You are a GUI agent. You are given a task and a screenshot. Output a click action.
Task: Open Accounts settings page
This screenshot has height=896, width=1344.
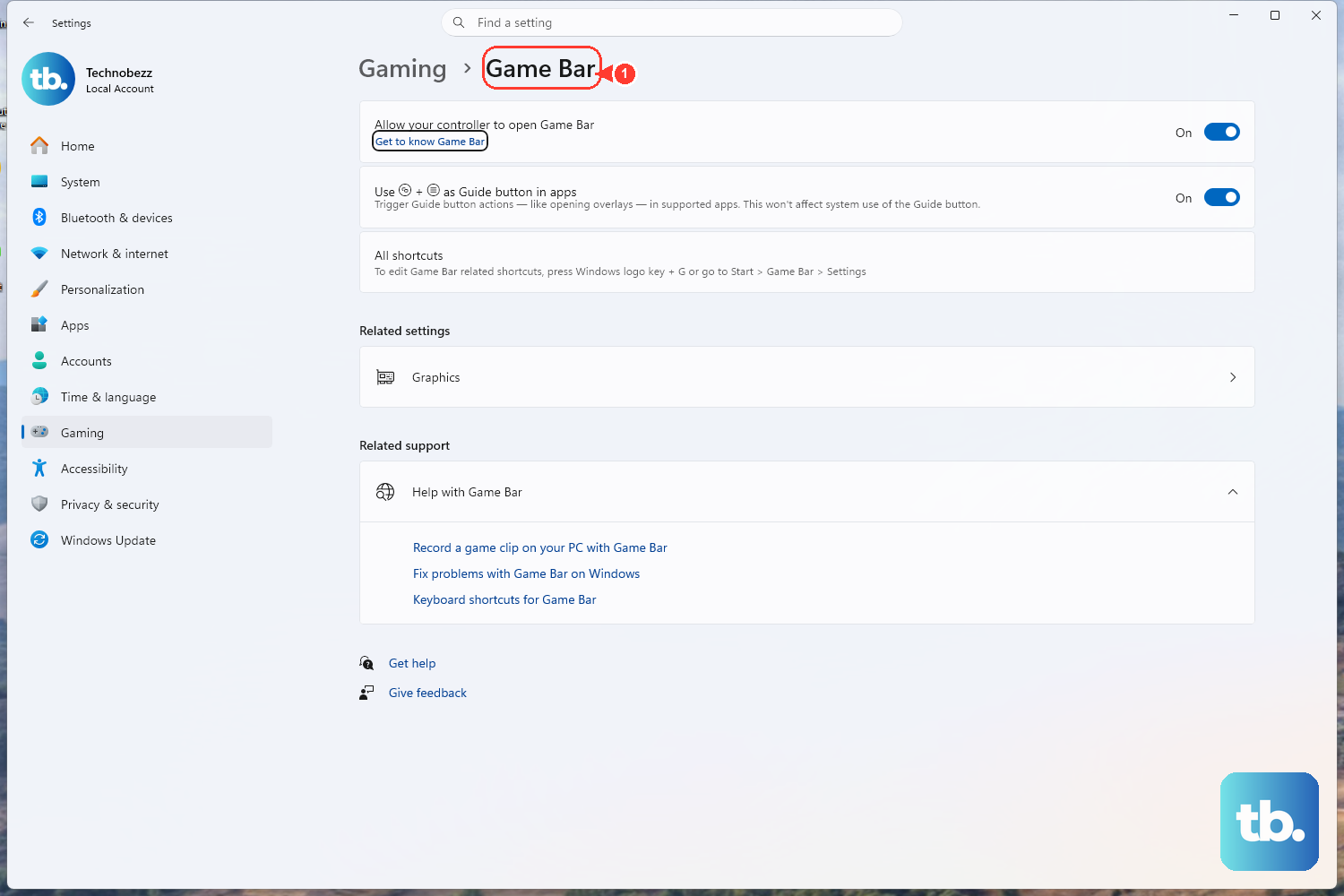click(x=147, y=360)
